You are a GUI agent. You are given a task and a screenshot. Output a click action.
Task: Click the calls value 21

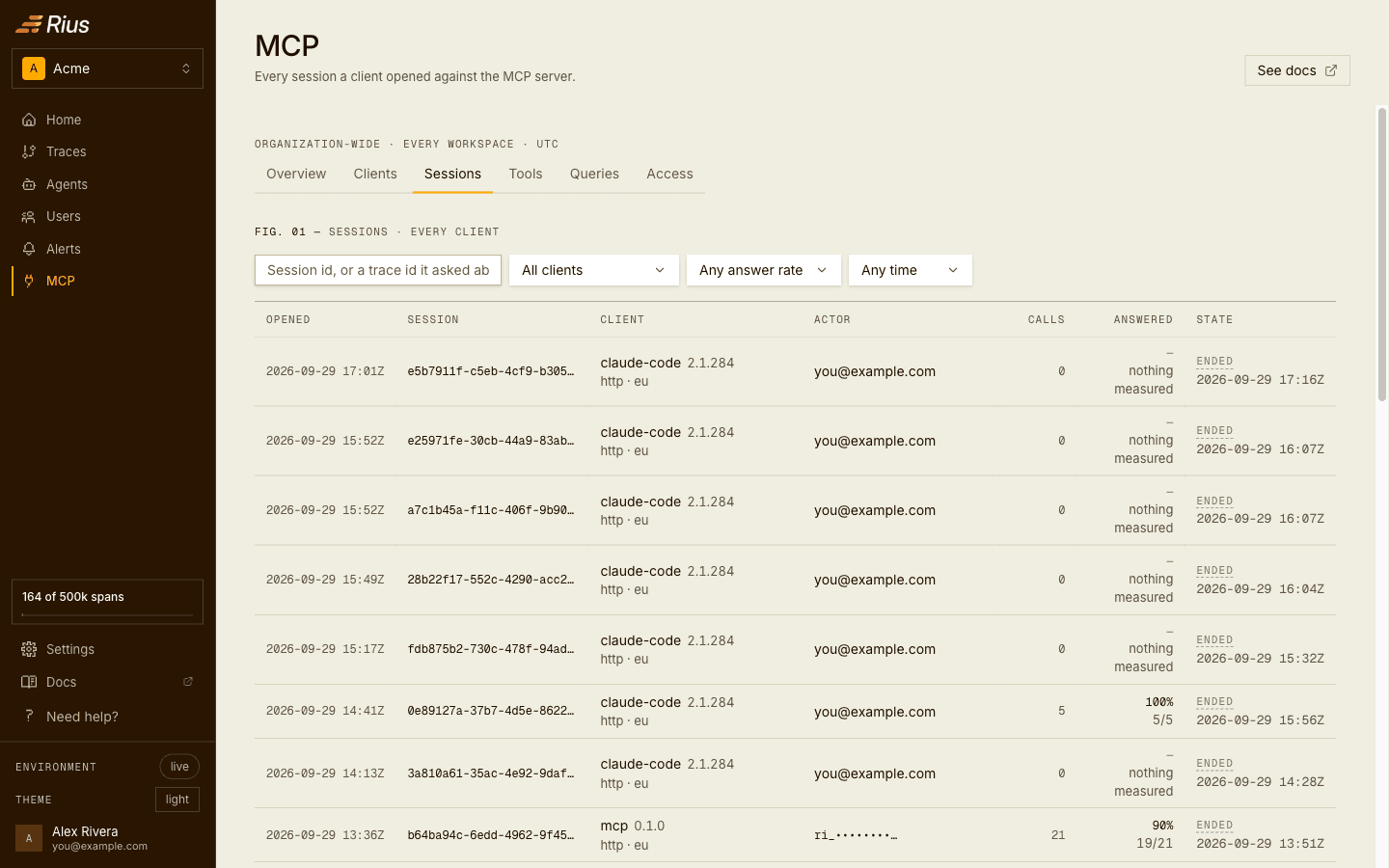(1058, 835)
